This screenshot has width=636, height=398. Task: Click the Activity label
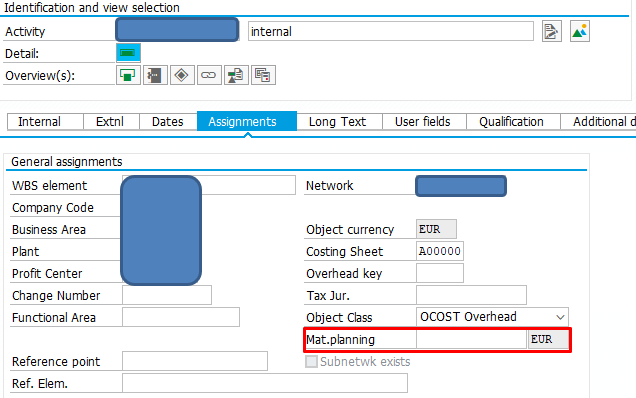[x=25, y=32]
